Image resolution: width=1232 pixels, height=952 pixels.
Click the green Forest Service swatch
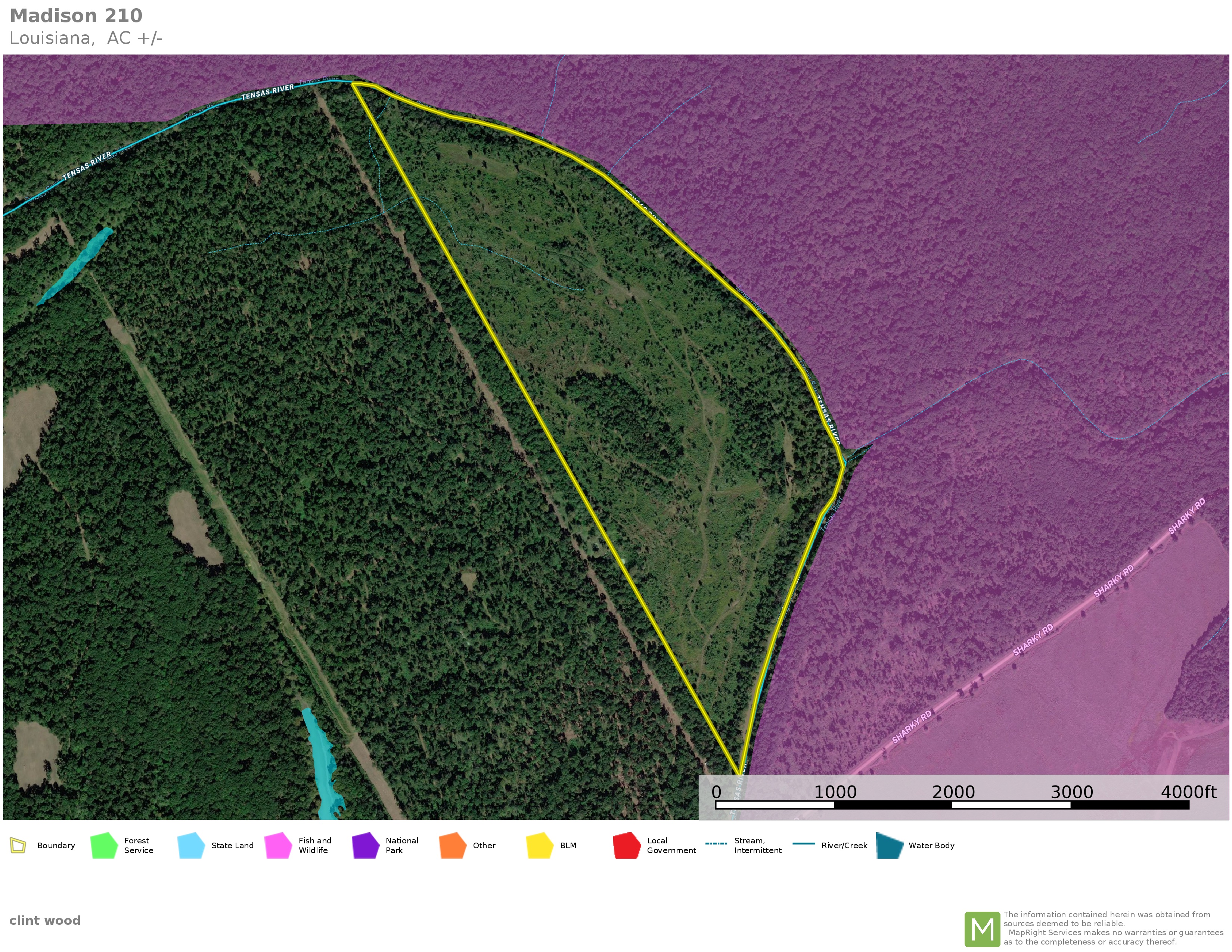tap(104, 845)
